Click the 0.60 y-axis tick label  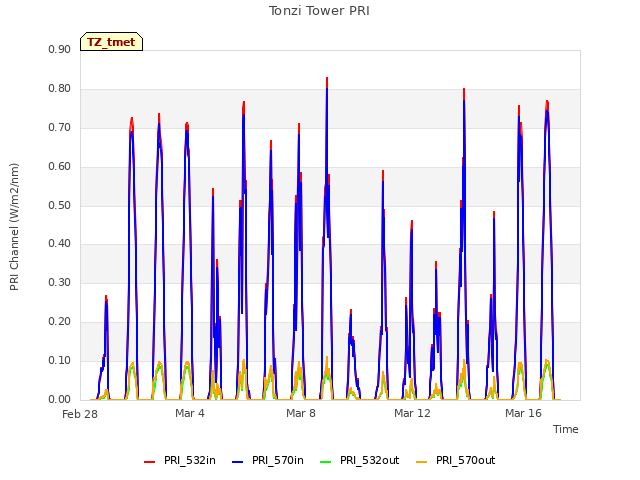(x=60, y=166)
